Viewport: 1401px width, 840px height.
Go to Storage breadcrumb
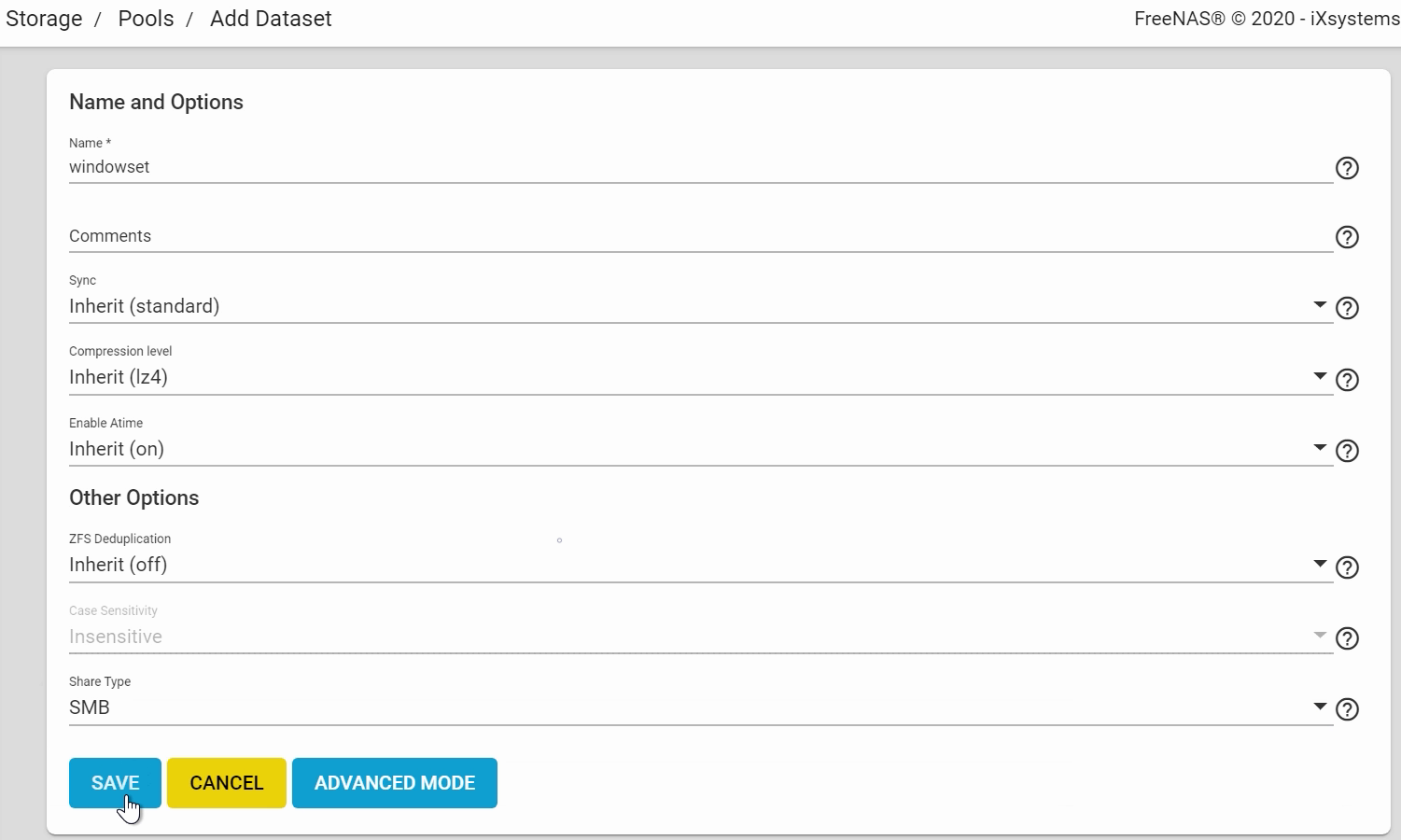pyautogui.click(x=44, y=19)
